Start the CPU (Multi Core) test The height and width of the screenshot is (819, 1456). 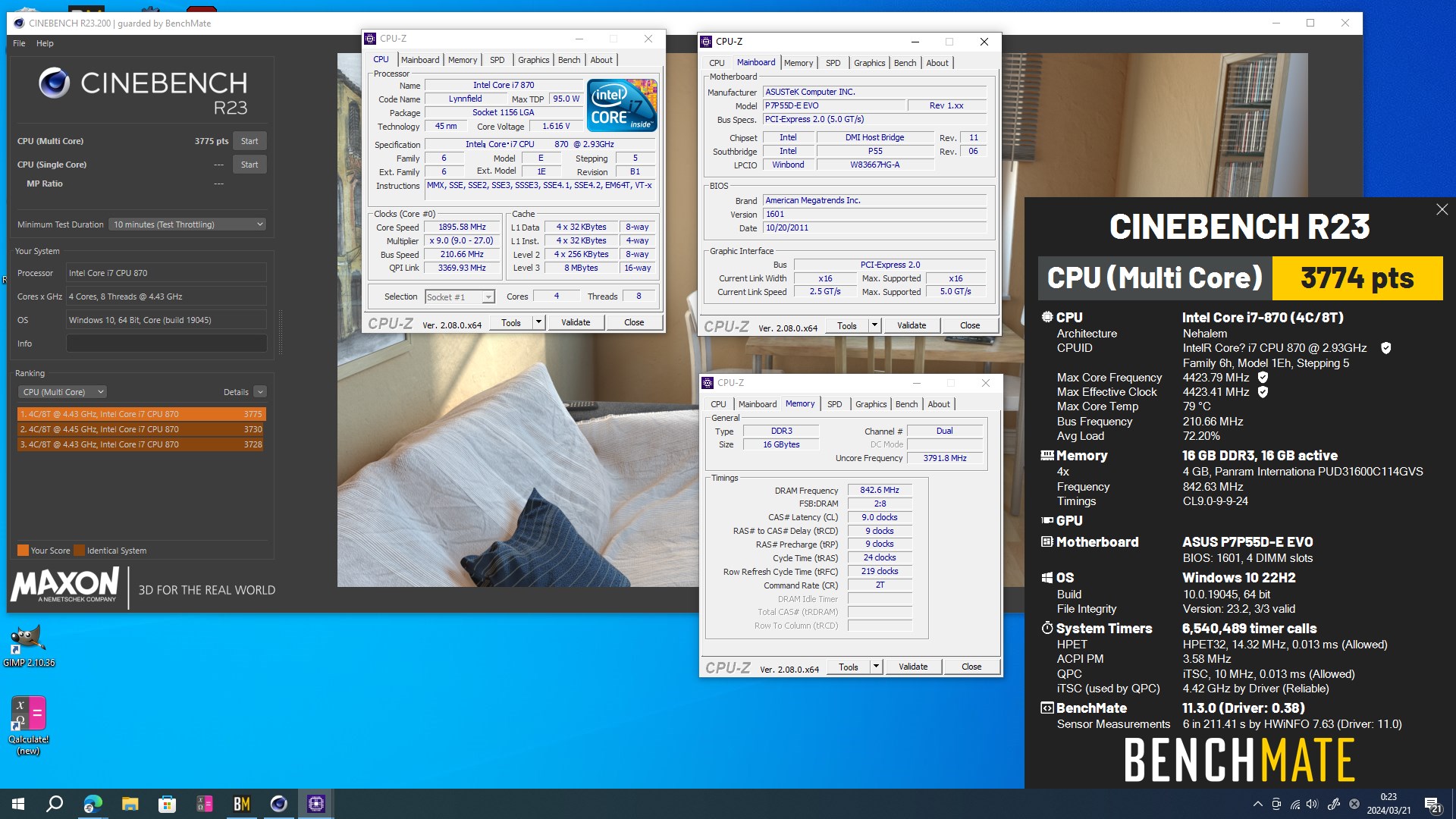249,141
